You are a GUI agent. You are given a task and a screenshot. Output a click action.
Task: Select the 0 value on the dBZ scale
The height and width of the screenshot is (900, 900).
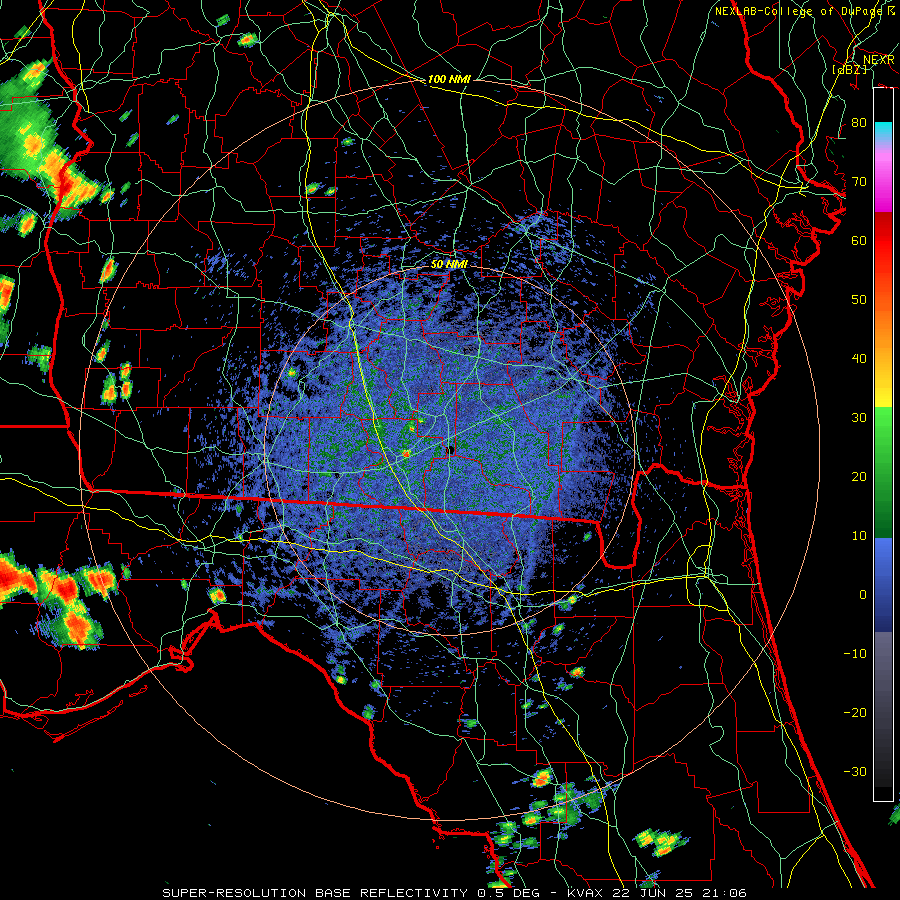point(863,595)
